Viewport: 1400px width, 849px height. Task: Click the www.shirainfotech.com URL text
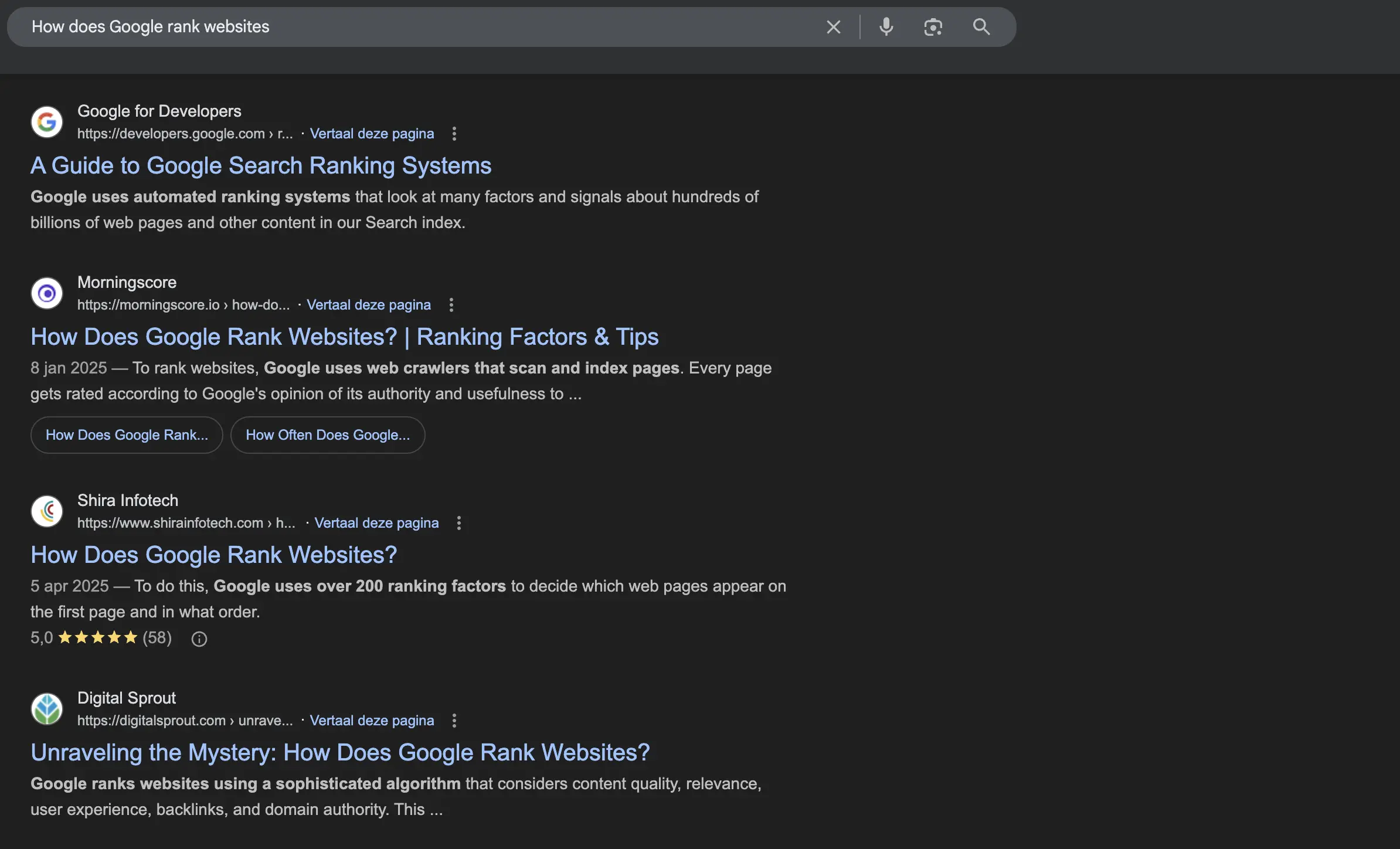186,523
